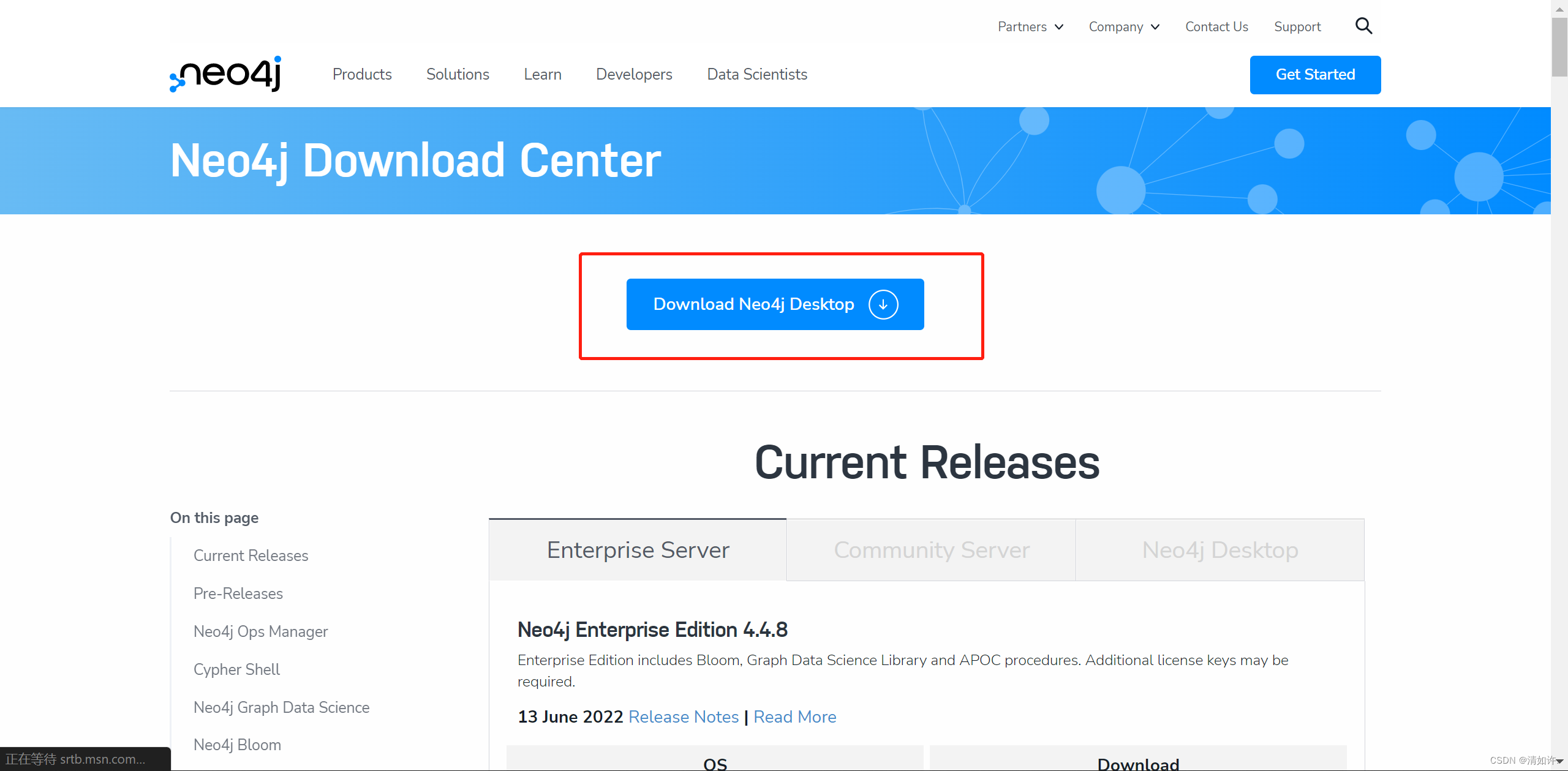
Task: Click the download arrow circle icon
Action: pyautogui.click(x=883, y=304)
